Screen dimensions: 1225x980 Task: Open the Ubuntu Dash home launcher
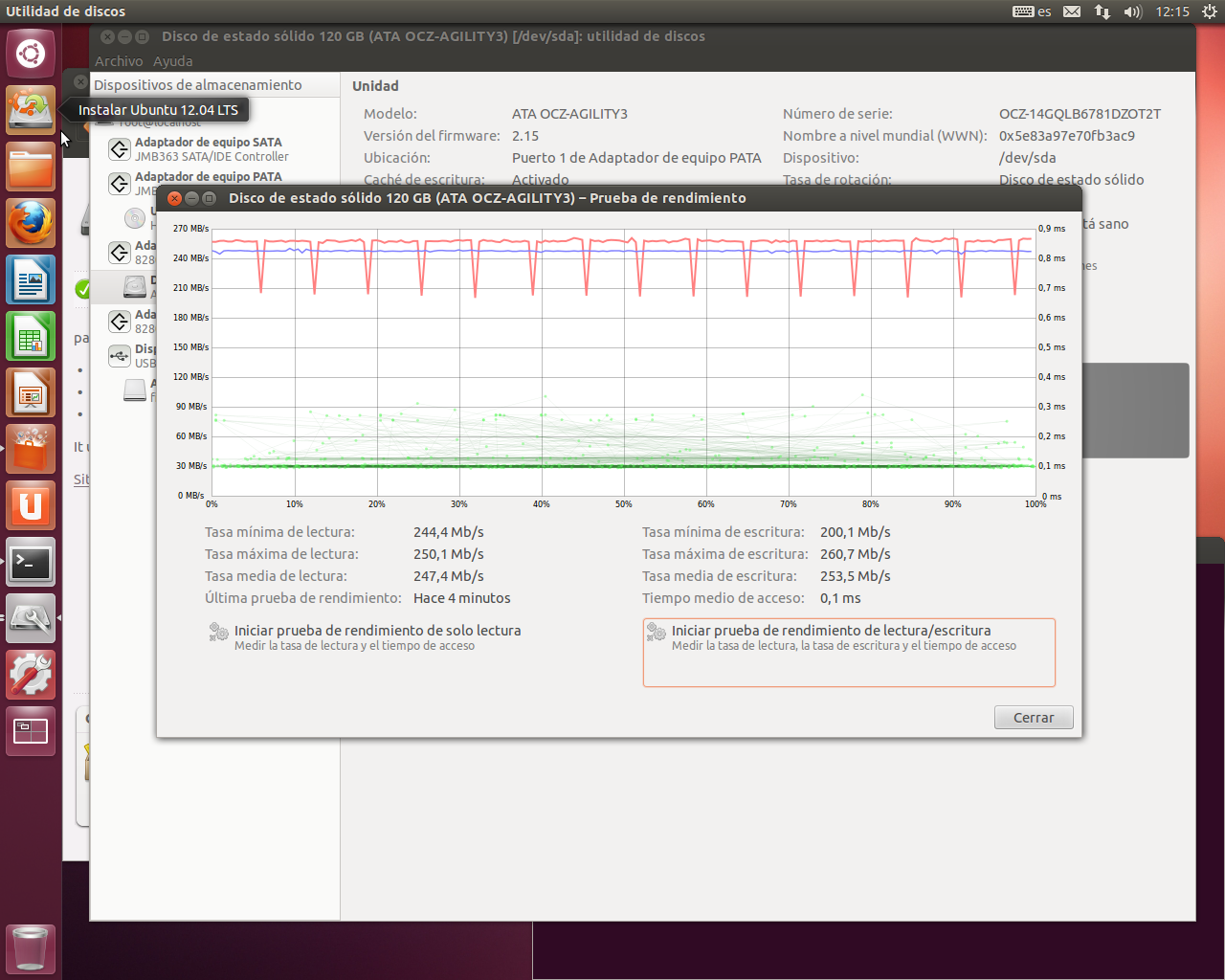31,54
